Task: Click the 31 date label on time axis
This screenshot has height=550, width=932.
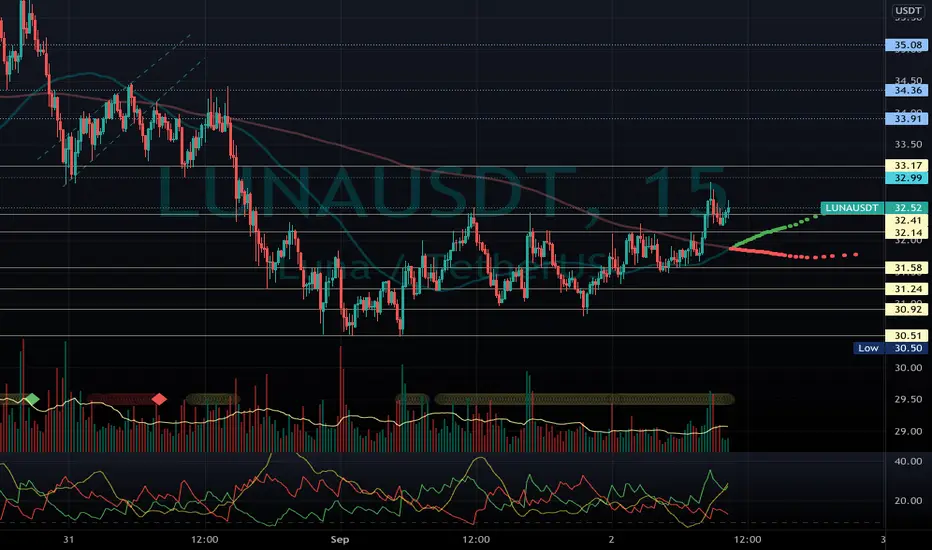Action: [69, 540]
